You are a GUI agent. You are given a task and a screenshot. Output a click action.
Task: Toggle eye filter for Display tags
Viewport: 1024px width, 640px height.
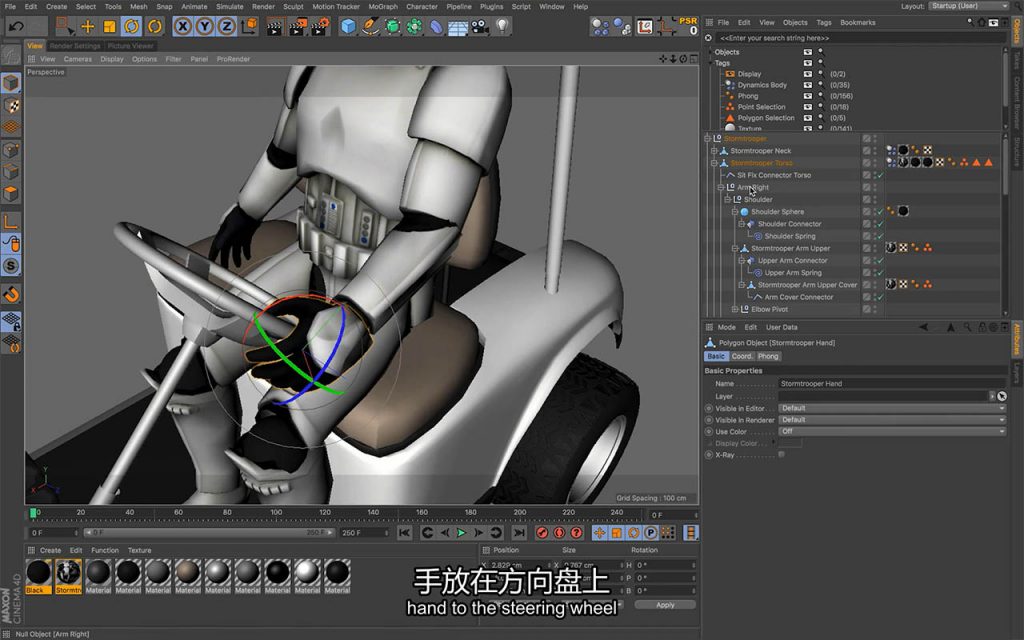pyautogui.click(x=808, y=74)
